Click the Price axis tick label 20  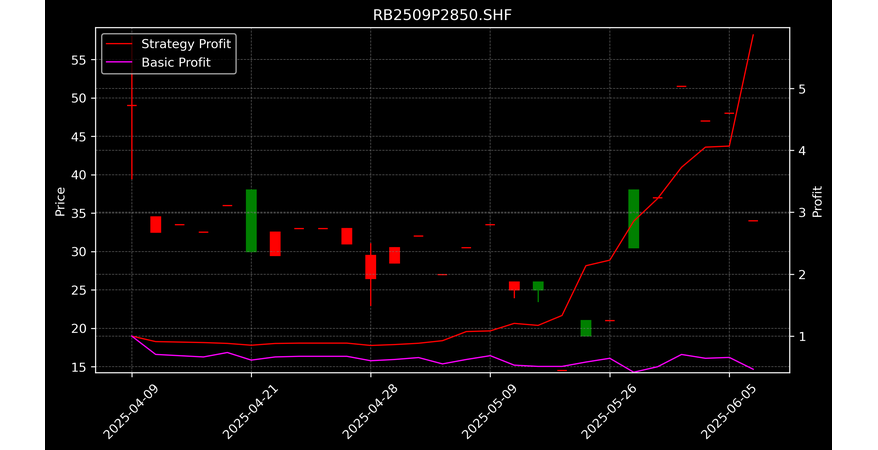pos(79,329)
